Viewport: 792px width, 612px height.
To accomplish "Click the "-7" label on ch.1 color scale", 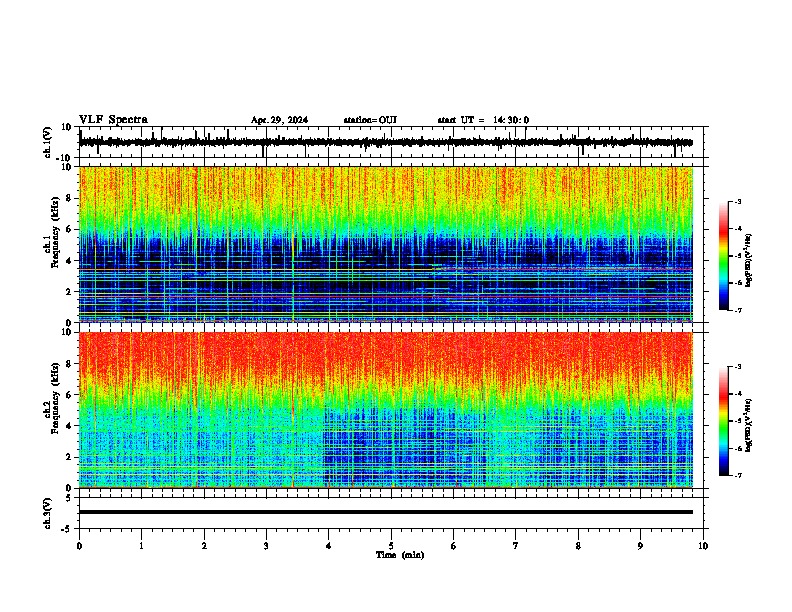I will pos(738,310).
